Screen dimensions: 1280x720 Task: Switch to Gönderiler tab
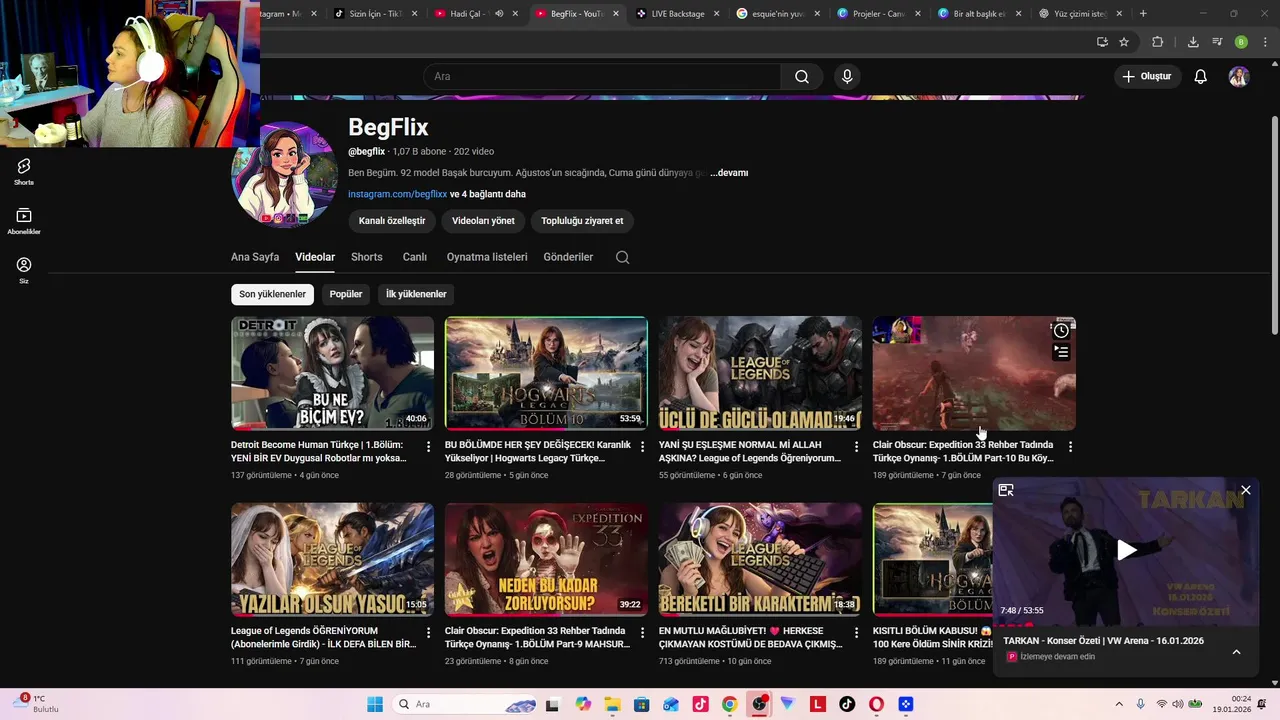tap(568, 257)
